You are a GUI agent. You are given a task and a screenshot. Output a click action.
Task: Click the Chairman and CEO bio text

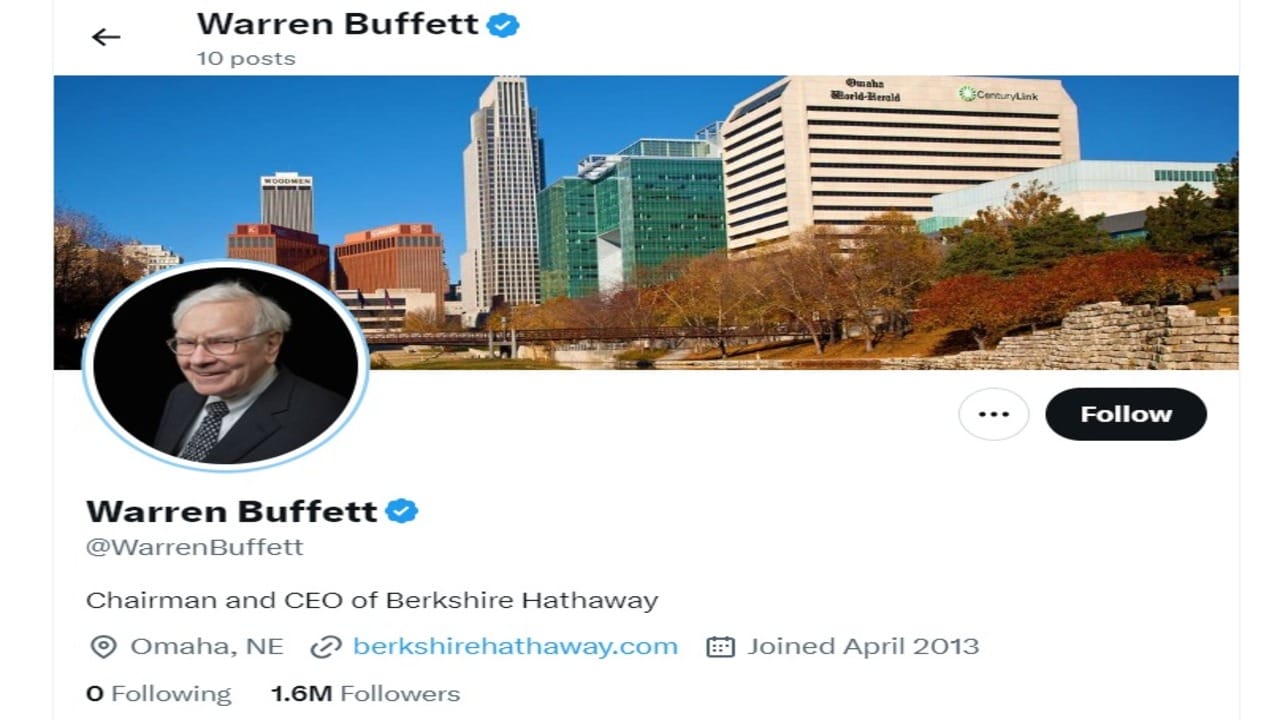click(372, 600)
